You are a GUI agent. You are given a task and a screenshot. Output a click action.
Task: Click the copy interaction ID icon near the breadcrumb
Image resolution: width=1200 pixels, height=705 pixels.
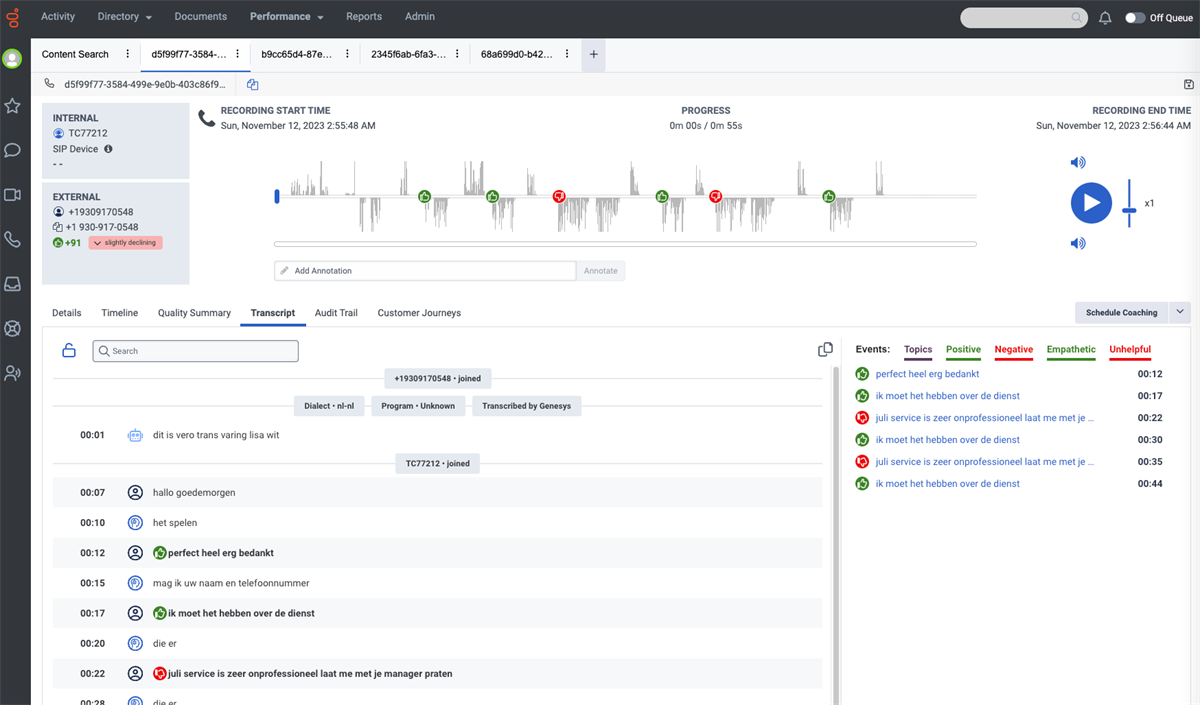pos(252,85)
